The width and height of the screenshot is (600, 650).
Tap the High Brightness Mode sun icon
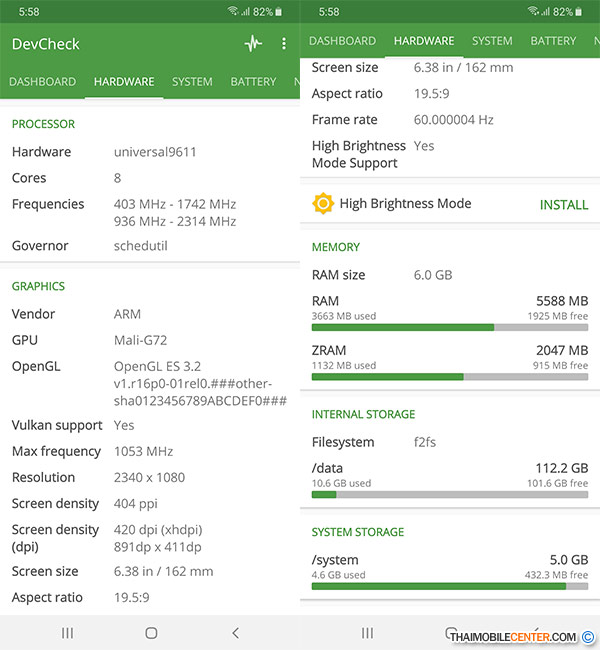tap(322, 204)
